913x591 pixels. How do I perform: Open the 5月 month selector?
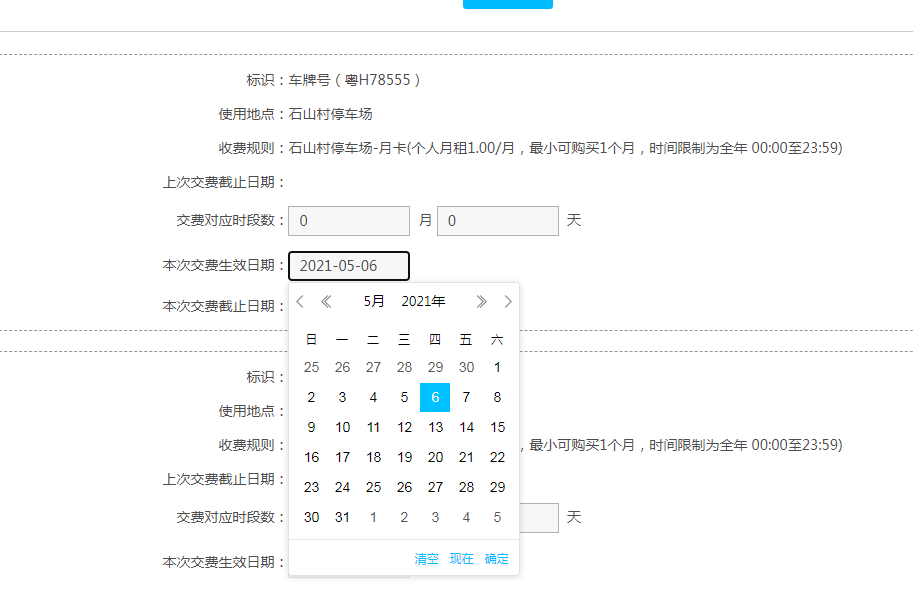coord(374,302)
